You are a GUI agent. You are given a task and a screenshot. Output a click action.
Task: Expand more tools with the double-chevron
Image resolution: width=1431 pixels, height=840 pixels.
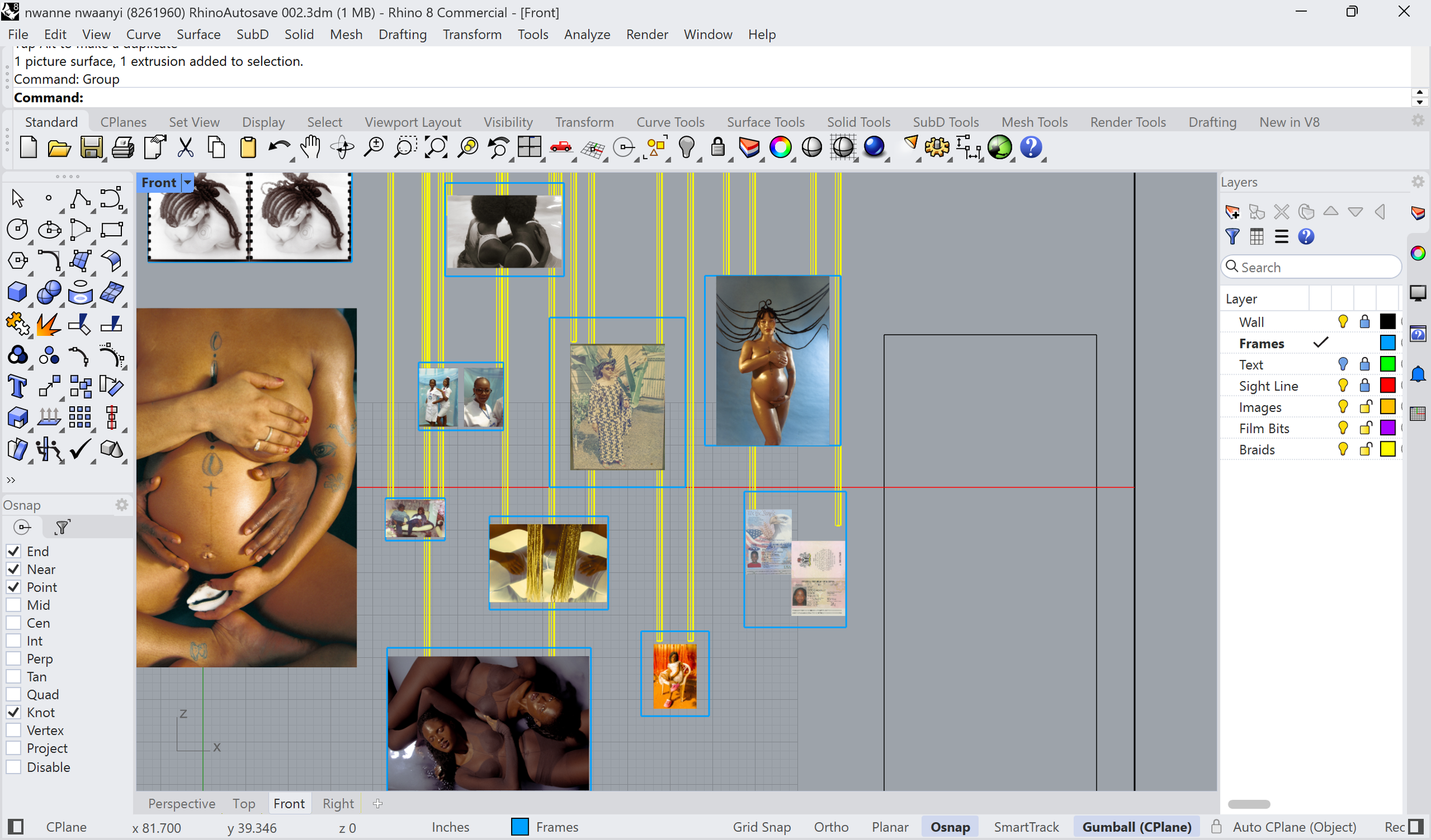coord(10,480)
